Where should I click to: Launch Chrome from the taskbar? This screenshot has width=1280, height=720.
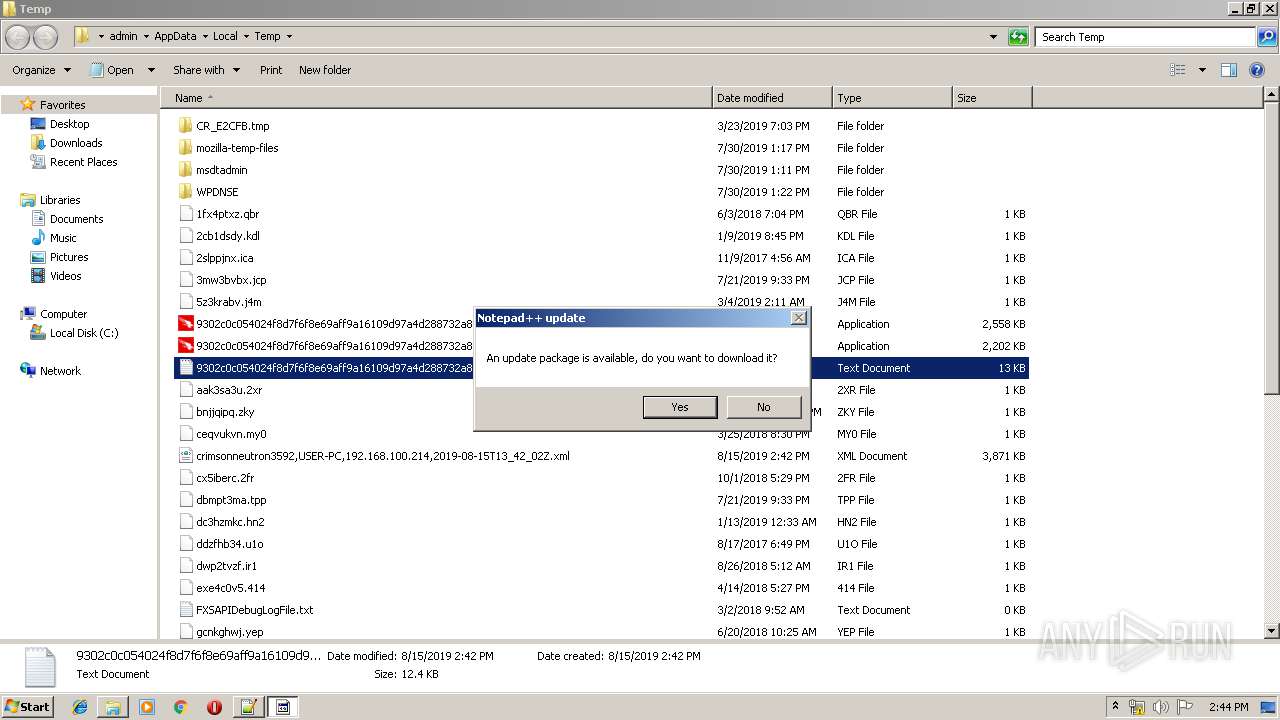coord(180,707)
